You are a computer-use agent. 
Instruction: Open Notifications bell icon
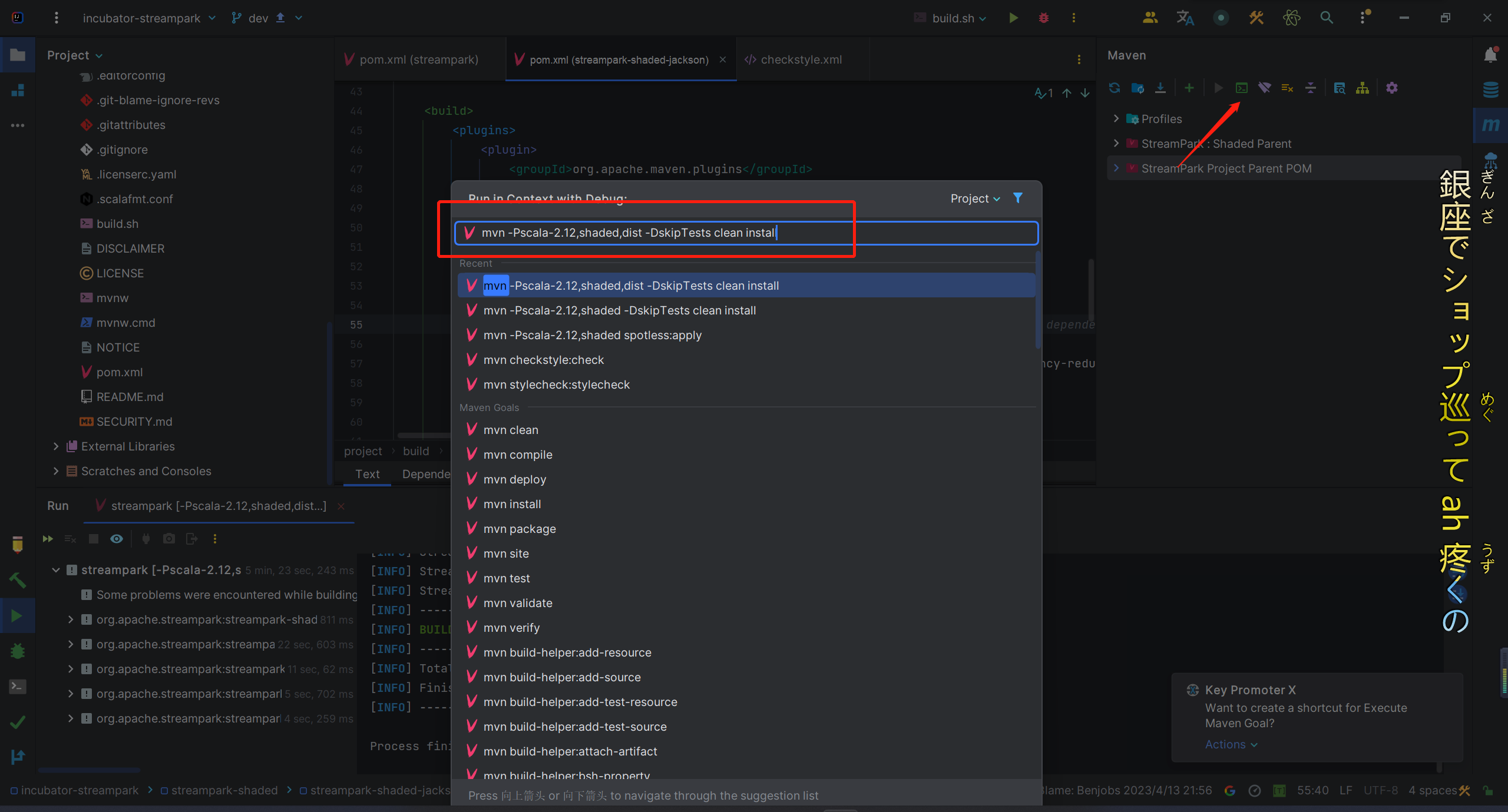(1490, 55)
